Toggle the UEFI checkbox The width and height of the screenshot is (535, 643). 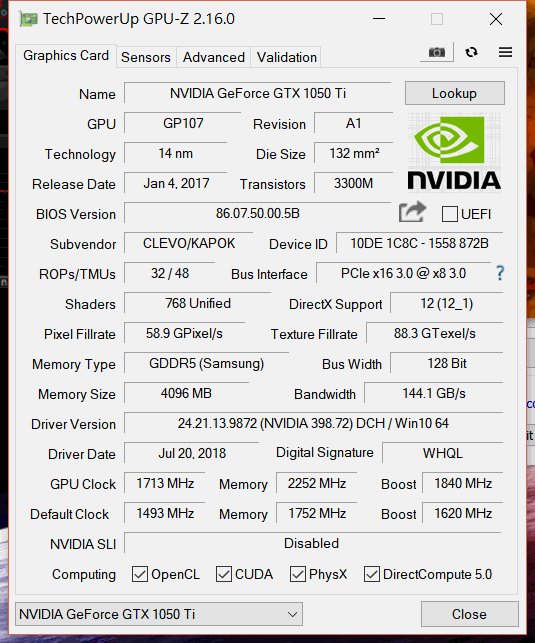point(449,214)
